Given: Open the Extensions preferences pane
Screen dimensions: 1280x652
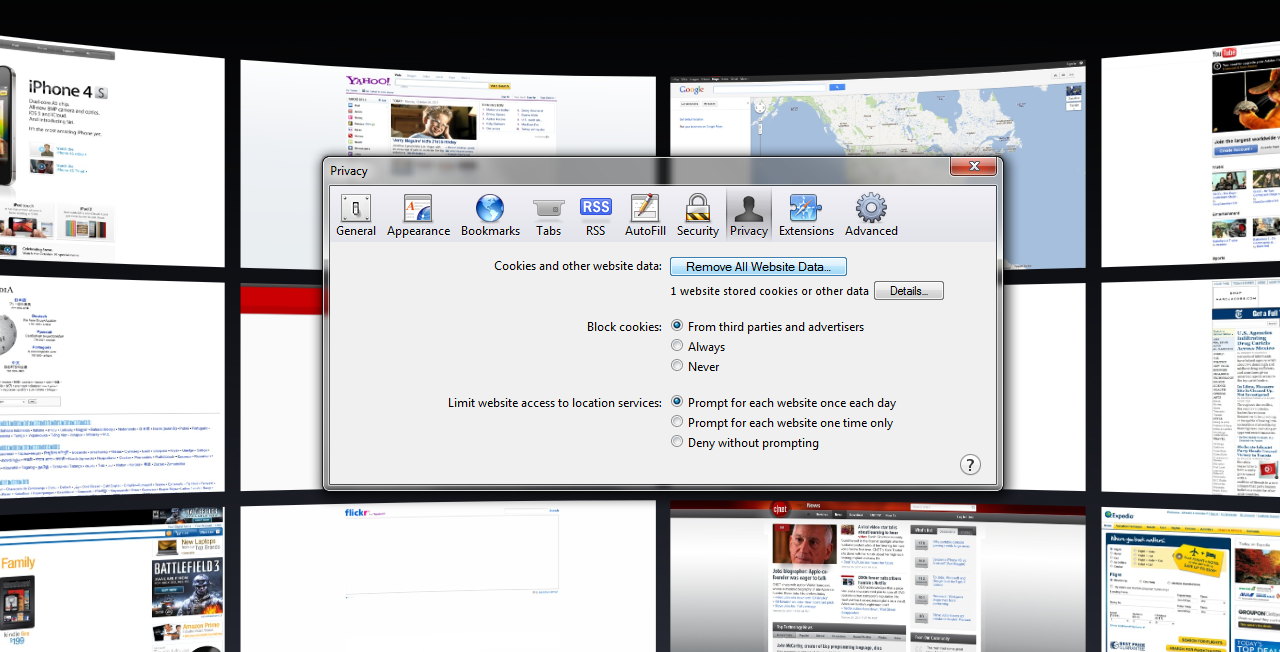Looking at the screenshot, I should (806, 216).
